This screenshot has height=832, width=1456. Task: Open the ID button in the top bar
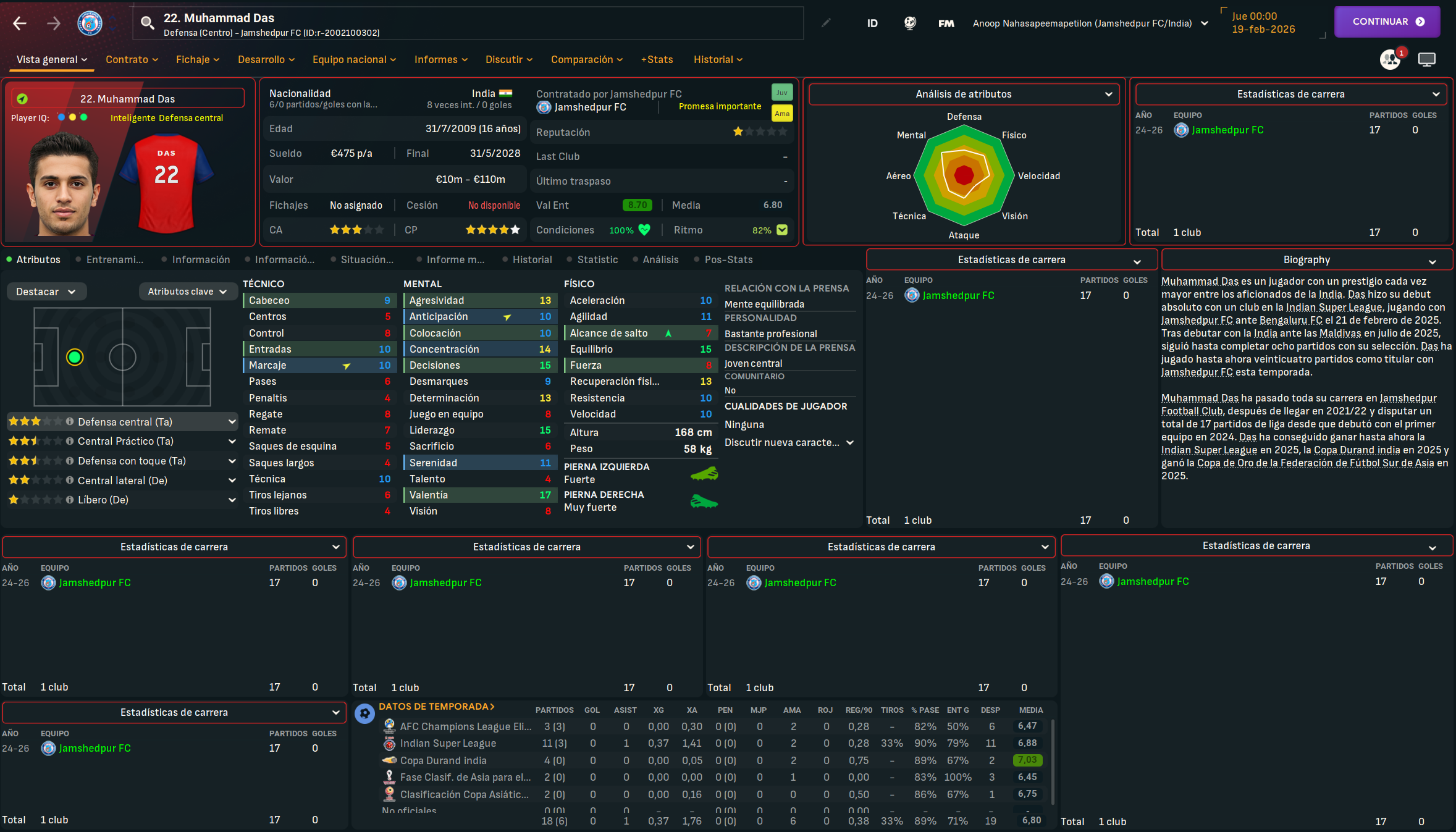872,23
